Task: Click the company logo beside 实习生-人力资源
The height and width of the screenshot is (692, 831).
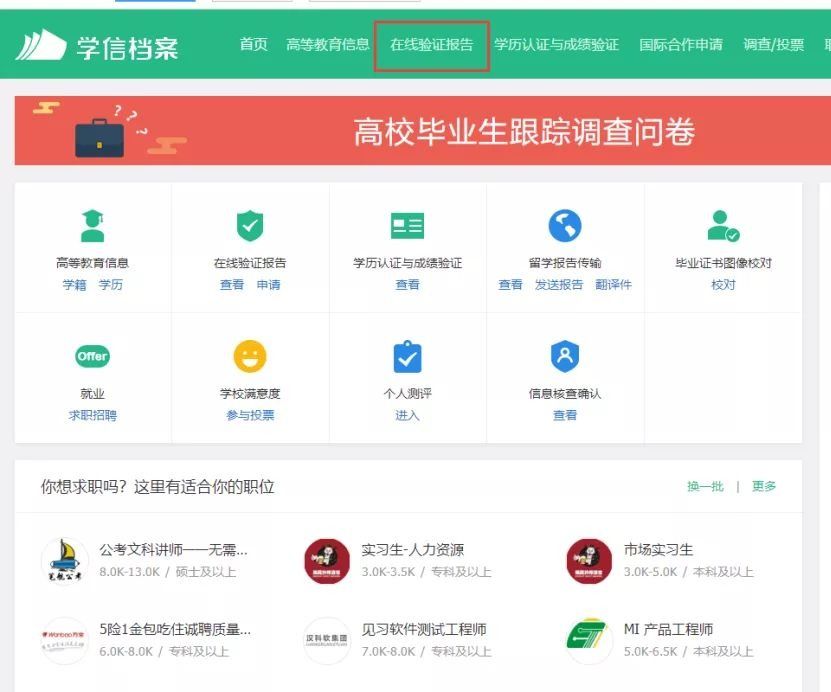Action: click(327, 561)
